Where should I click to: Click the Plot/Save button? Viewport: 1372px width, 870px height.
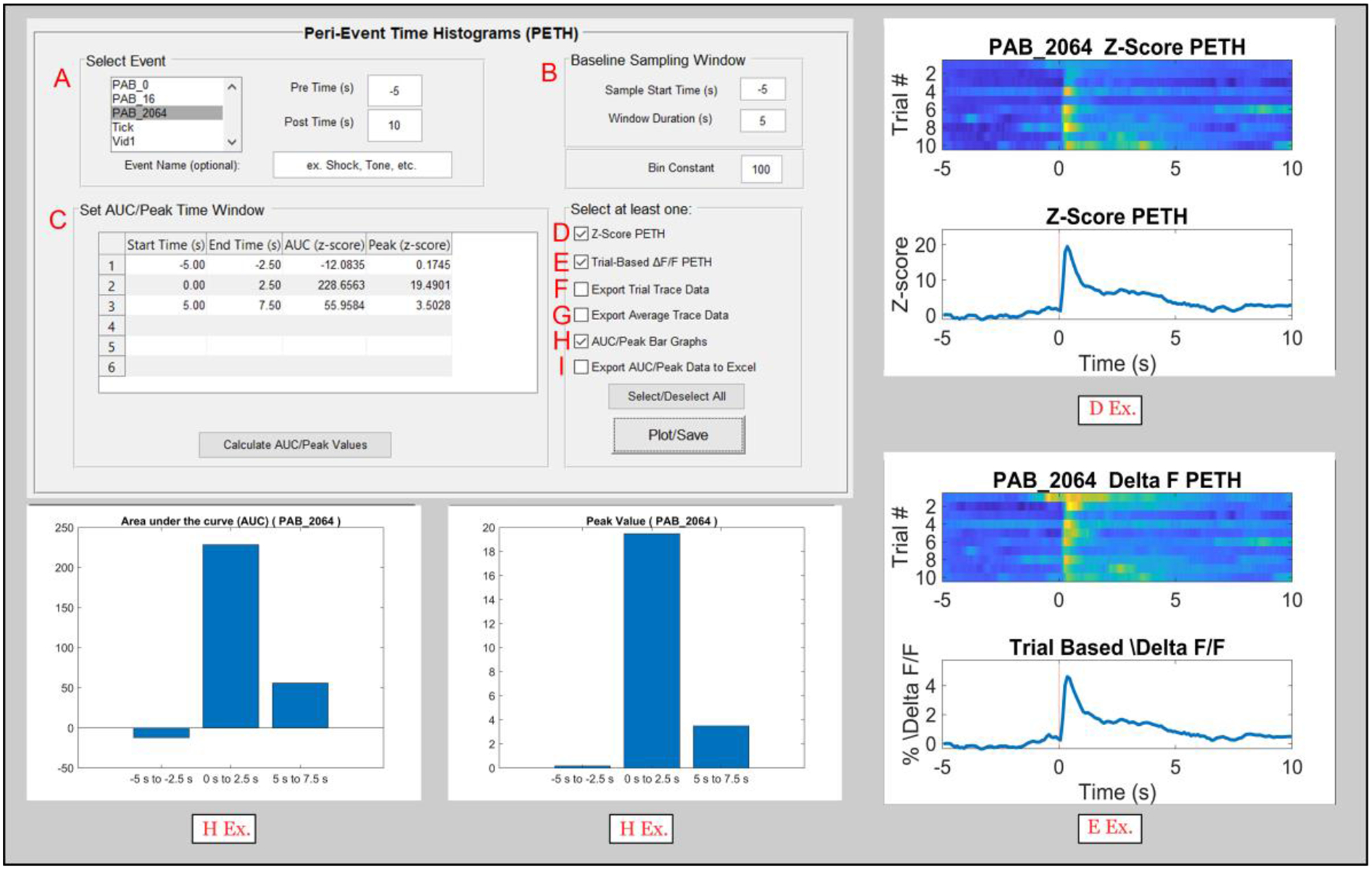[678, 435]
